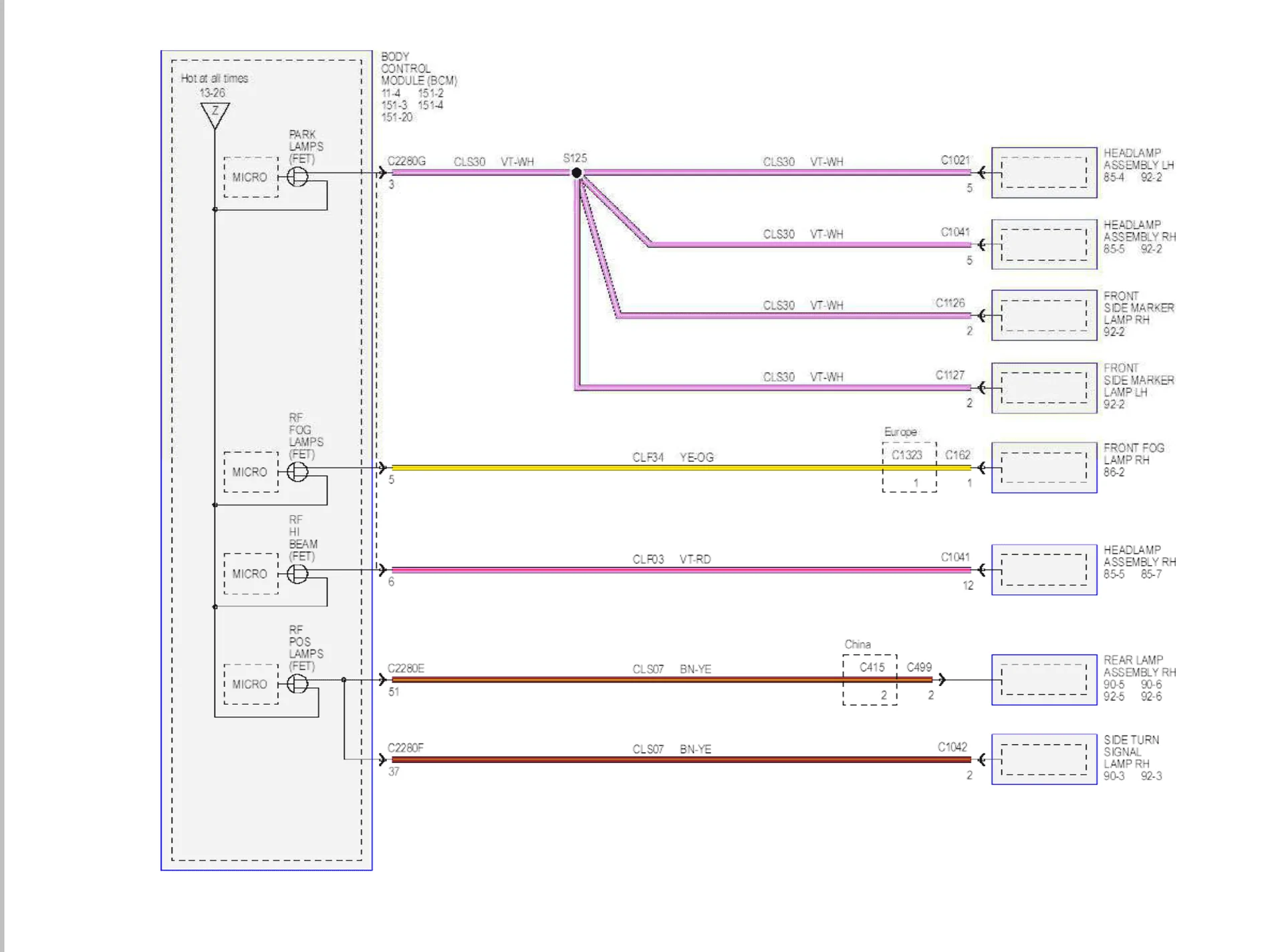Viewport: 1270px width, 952px height.
Task: Click the yellow CLF34 fog lamp wire
Action: [680, 468]
